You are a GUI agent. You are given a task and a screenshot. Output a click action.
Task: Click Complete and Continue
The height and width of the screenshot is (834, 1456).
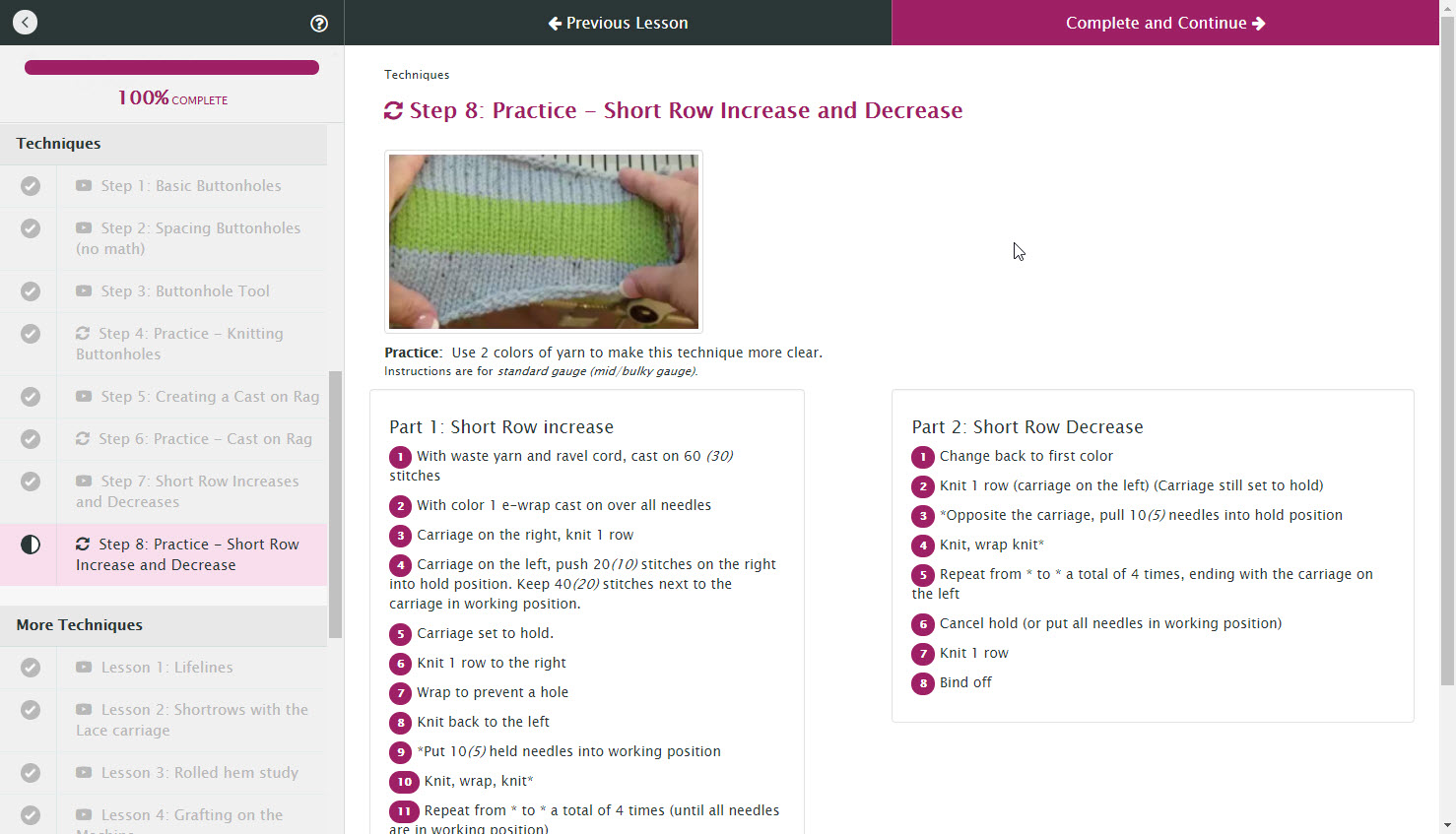[1165, 23]
